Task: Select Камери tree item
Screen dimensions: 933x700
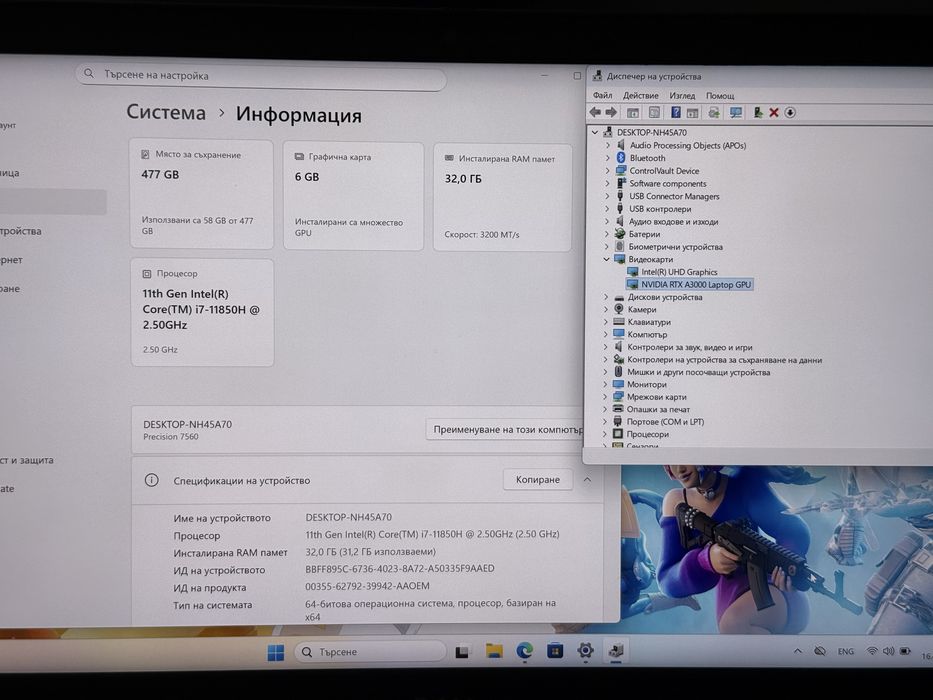Action: 641,309
